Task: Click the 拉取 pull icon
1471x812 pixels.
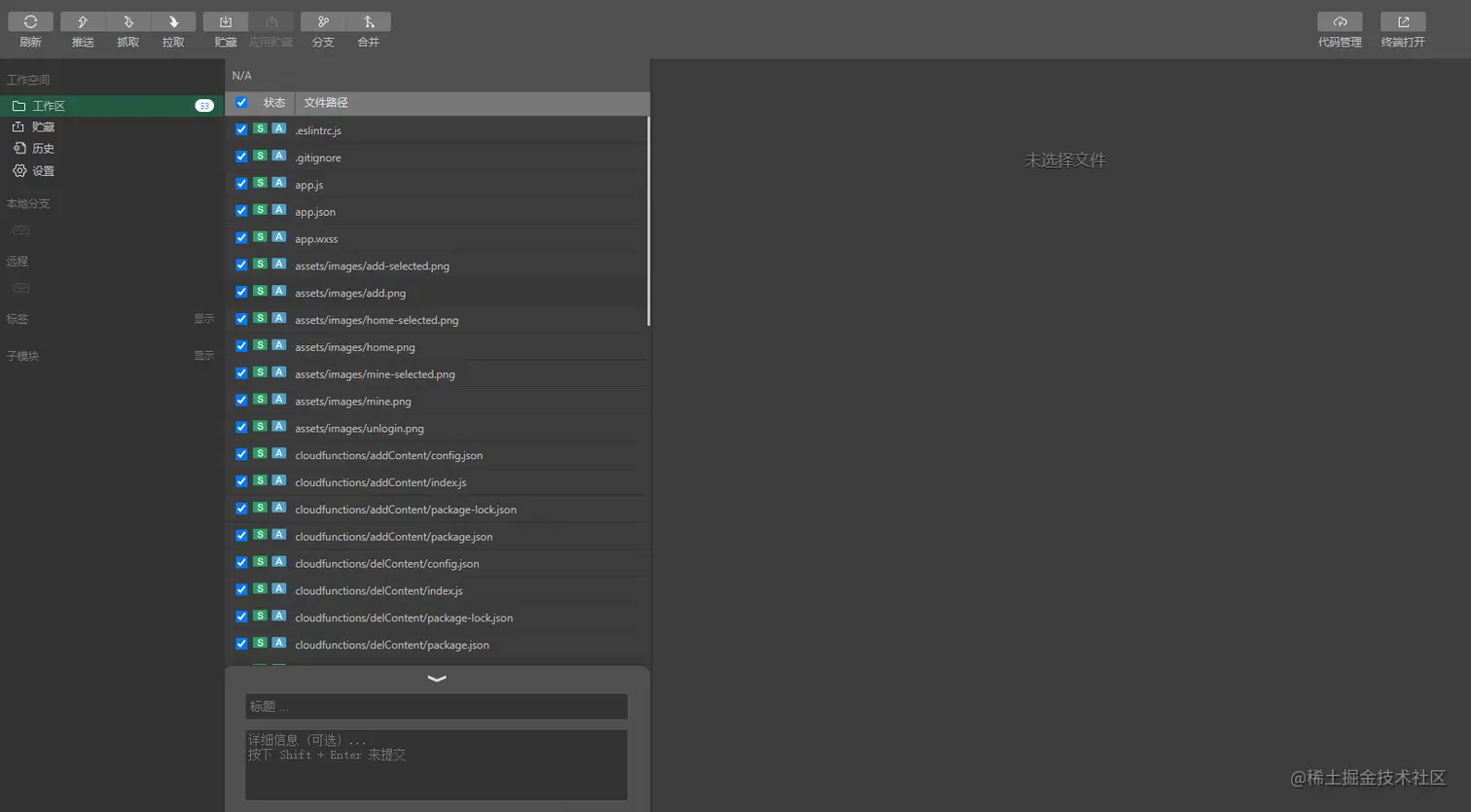Action: 173,21
